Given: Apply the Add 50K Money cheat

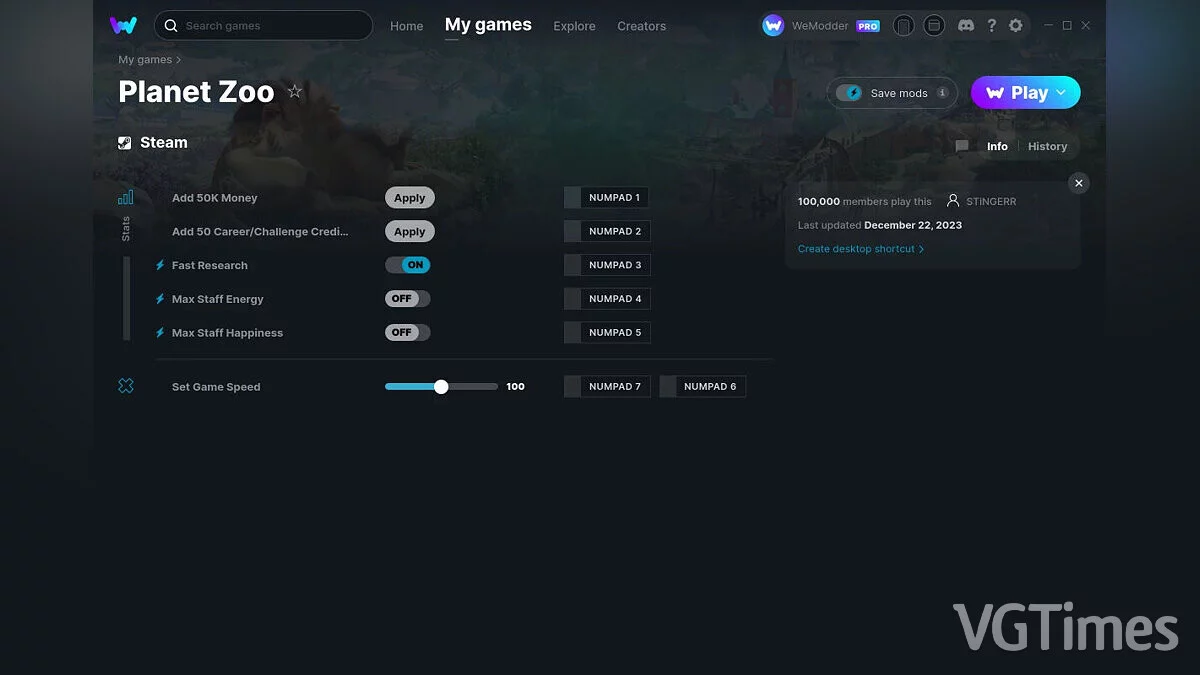Looking at the screenshot, I should [410, 198].
